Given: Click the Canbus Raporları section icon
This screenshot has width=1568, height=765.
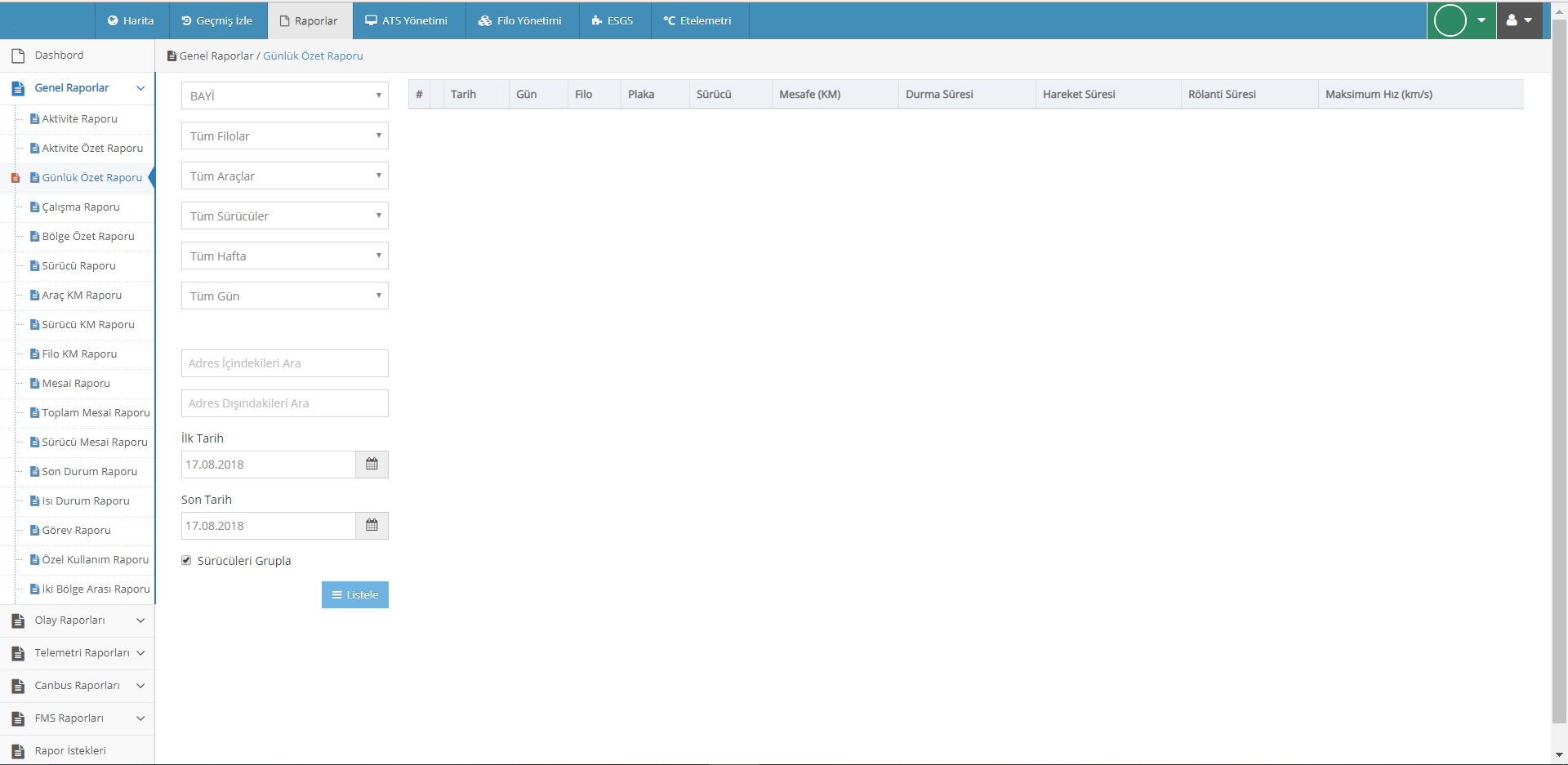Looking at the screenshot, I should 18,686.
